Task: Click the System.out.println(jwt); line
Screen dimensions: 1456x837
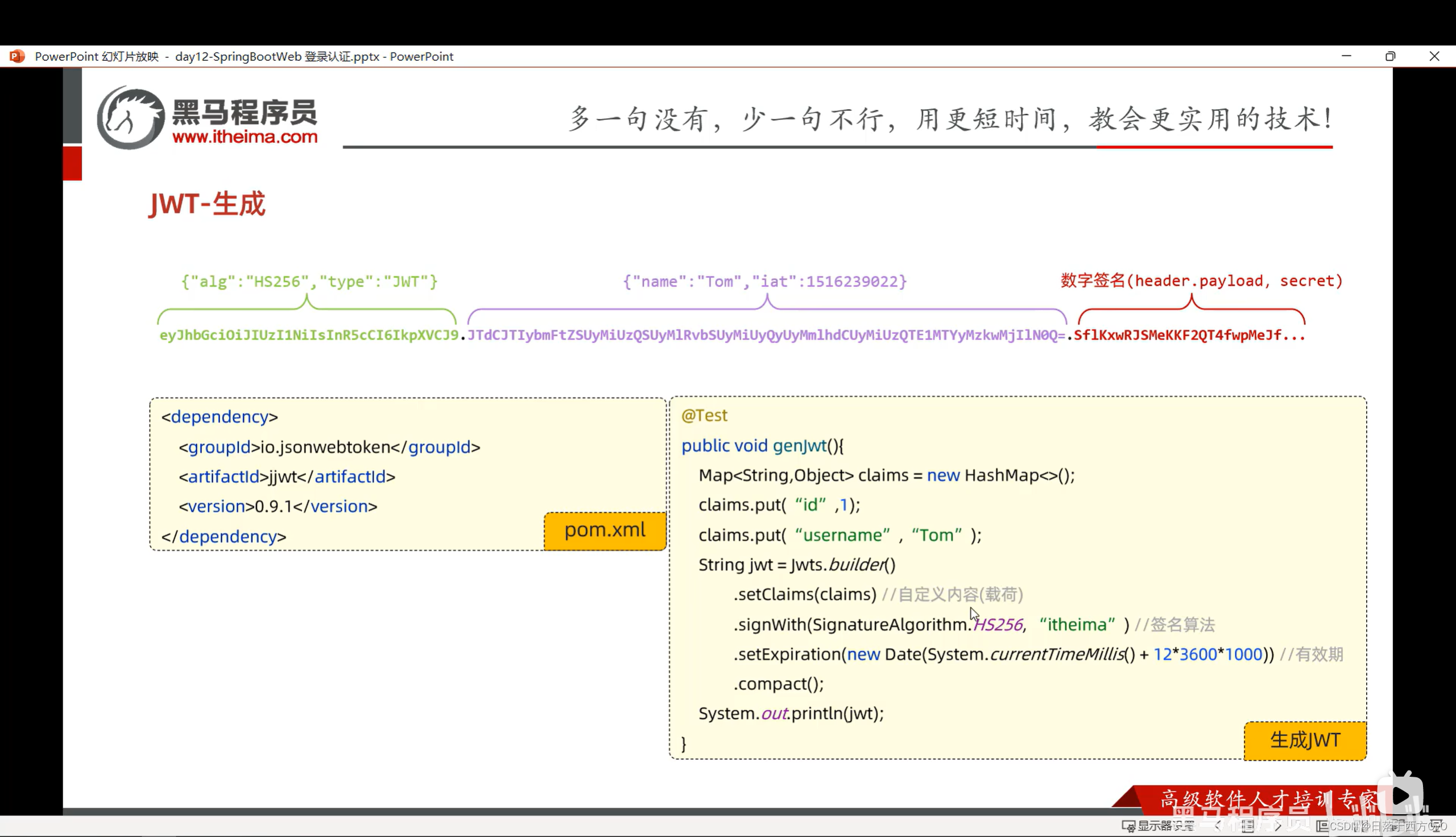Action: 791,714
